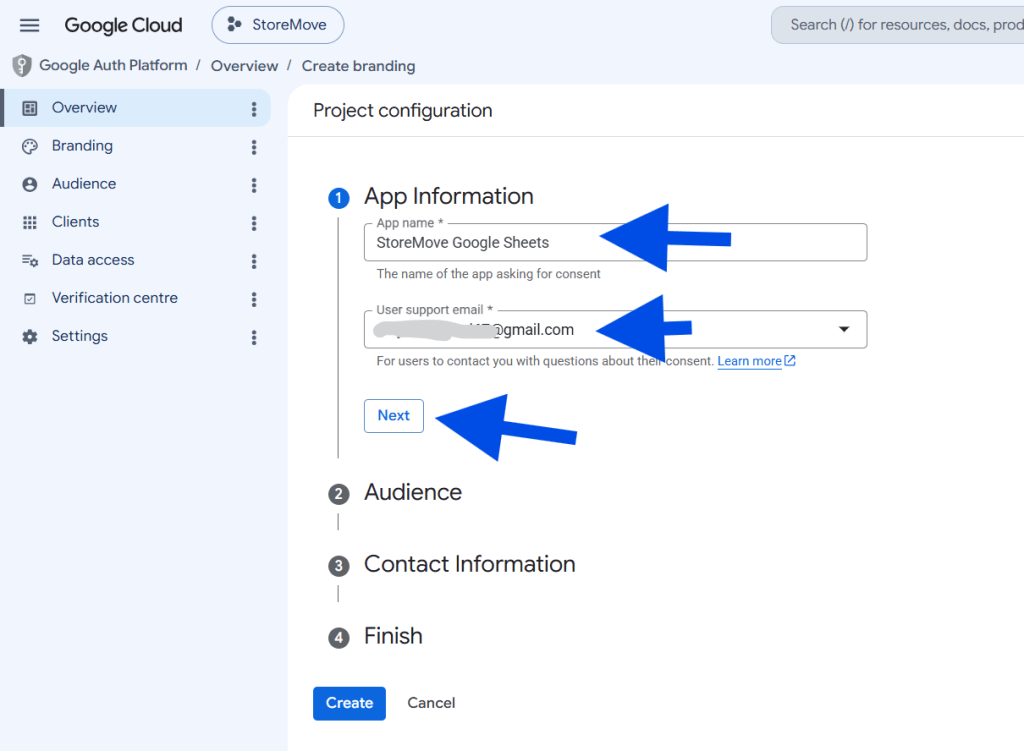
Task: Click the Next button
Action: click(394, 416)
